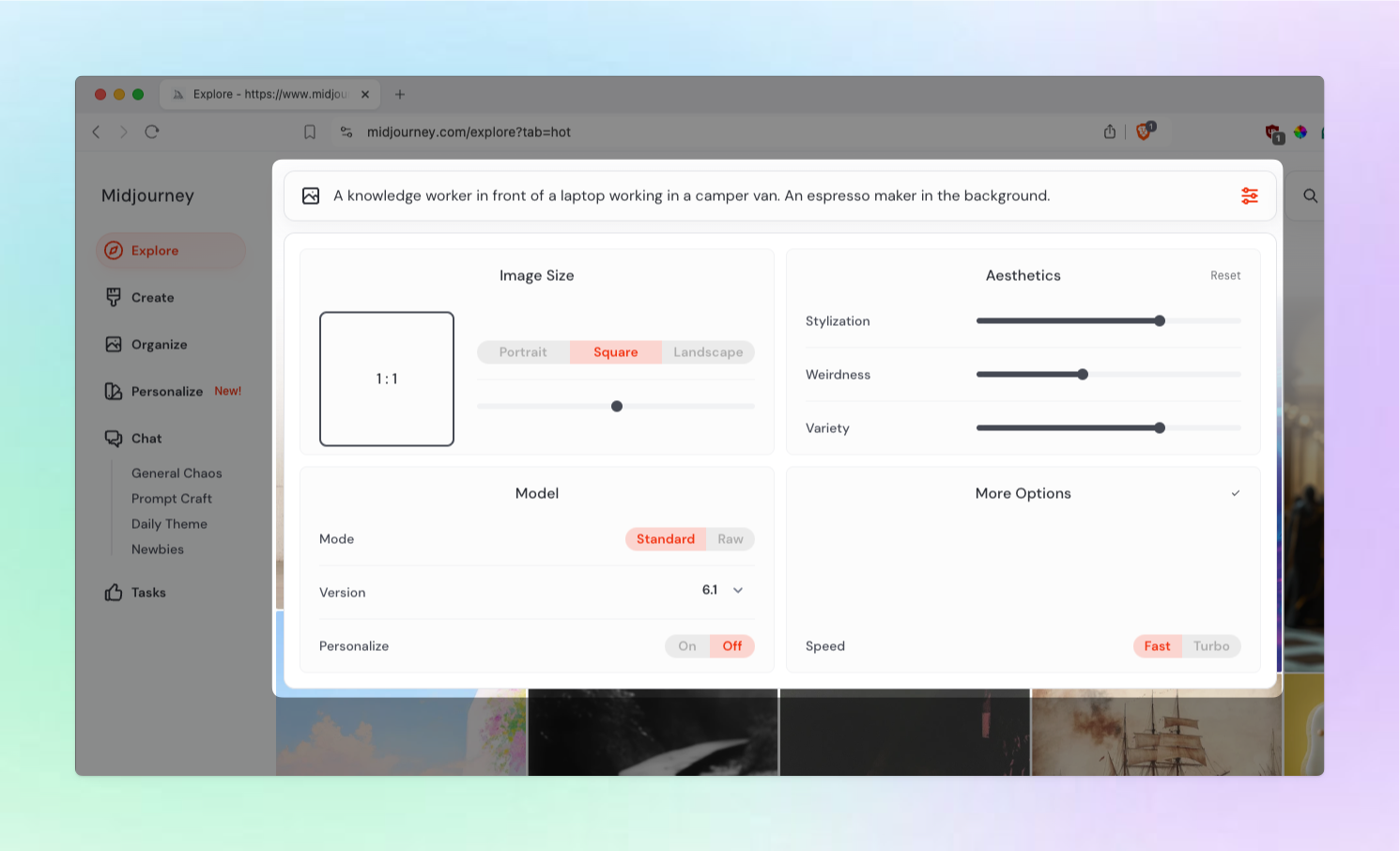
Task: Open the black and white photo thumbnail
Action: (x=653, y=733)
